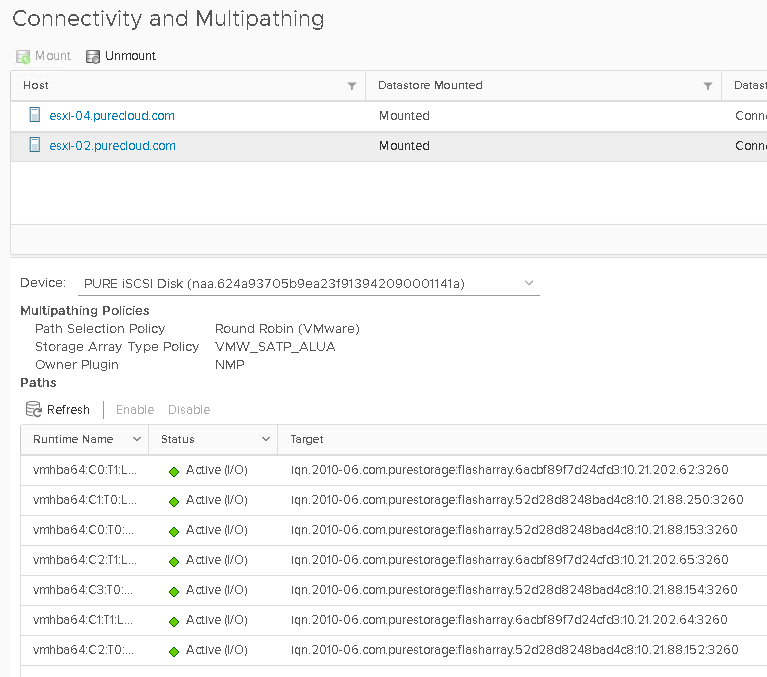Sort by Target column header
The image size is (767, 677).
(307, 439)
